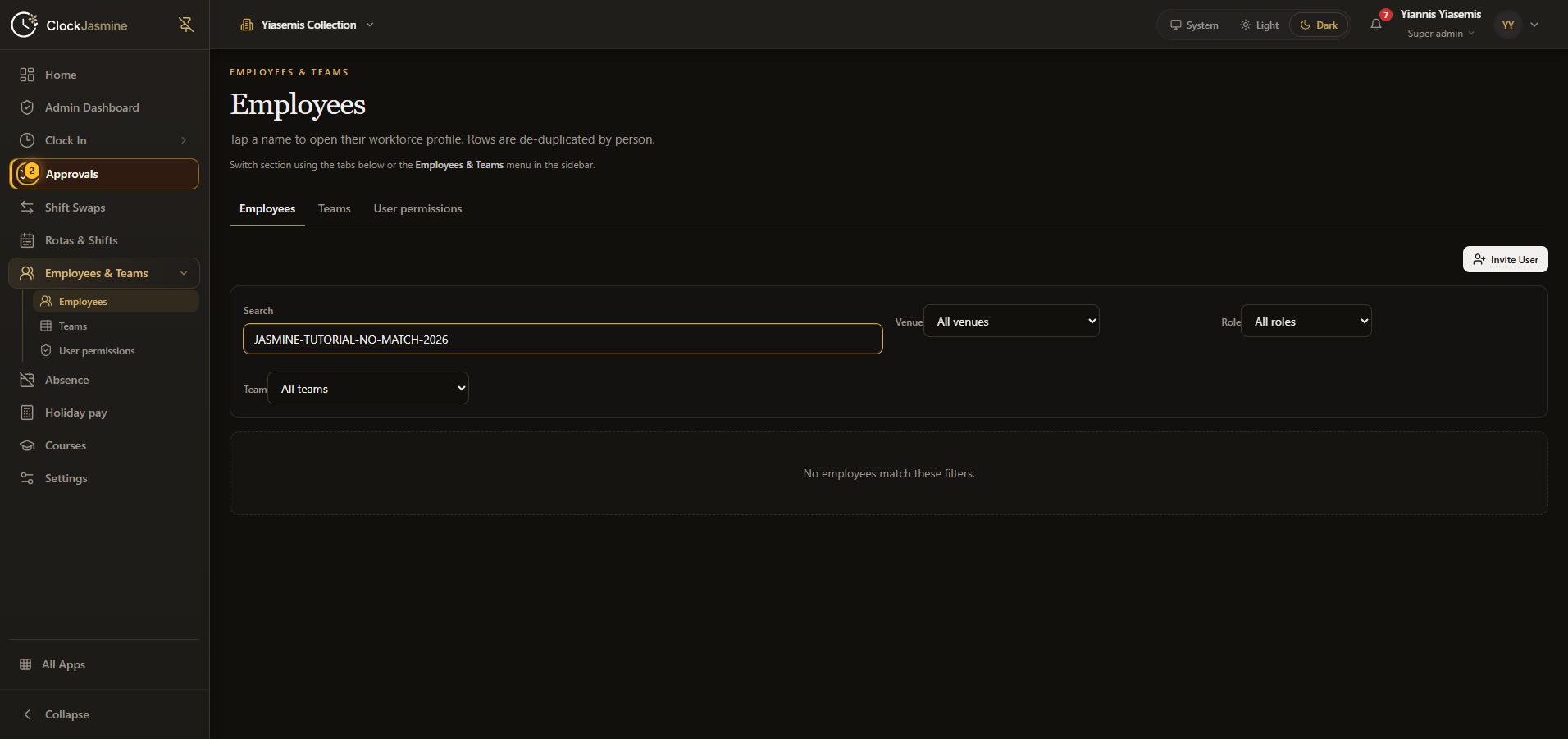Click the Holiday pay calculator icon
Viewport: 1568px width, 739px height.
tap(27, 413)
